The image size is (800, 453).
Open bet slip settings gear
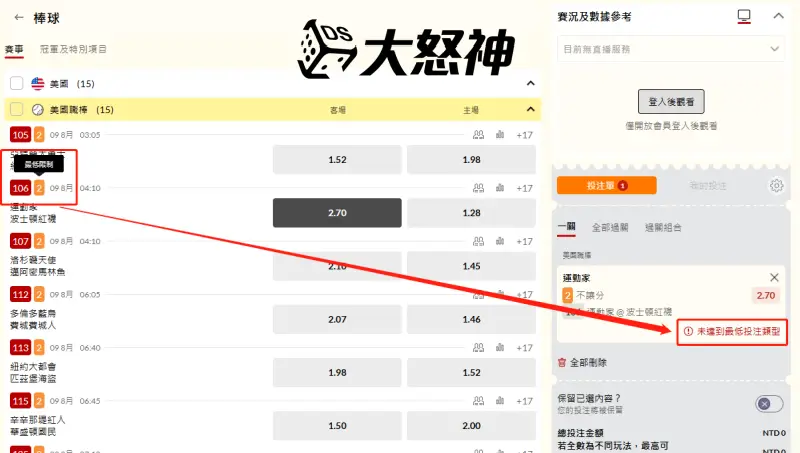pos(777,186)
